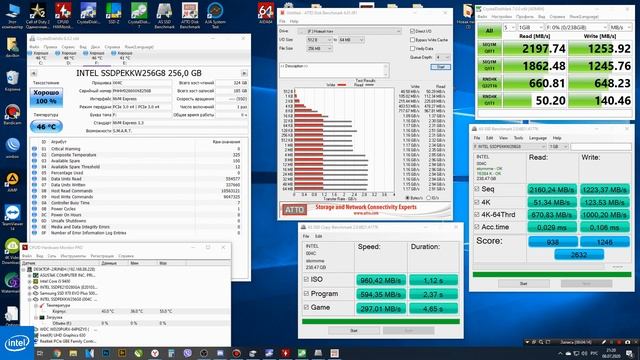Click the Start button in ATTO
640x360 pixels.
coord(441,67)
